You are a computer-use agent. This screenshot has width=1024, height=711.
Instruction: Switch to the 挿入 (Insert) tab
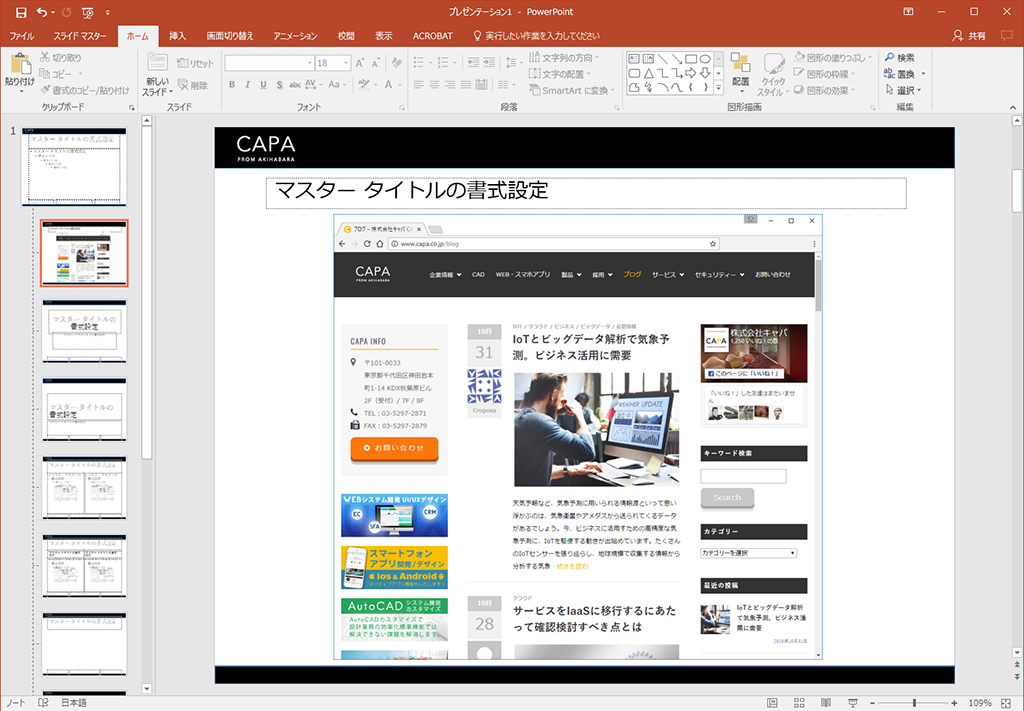pyautogui.click(x=177, y=36)
